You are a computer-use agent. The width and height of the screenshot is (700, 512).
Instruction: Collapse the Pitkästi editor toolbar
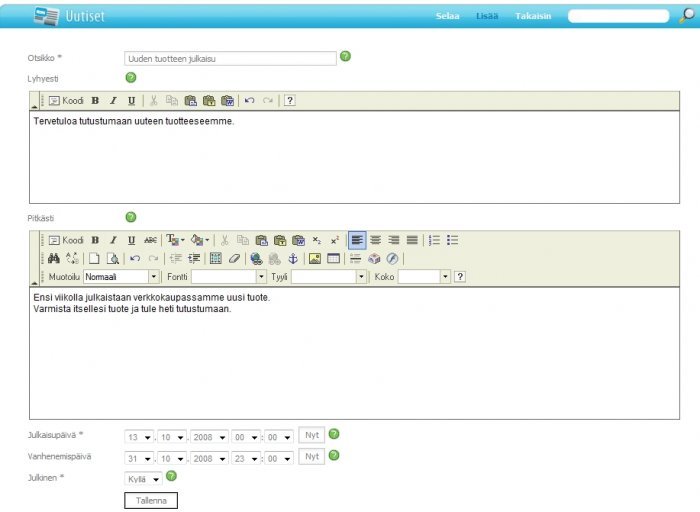pos(34,282)
